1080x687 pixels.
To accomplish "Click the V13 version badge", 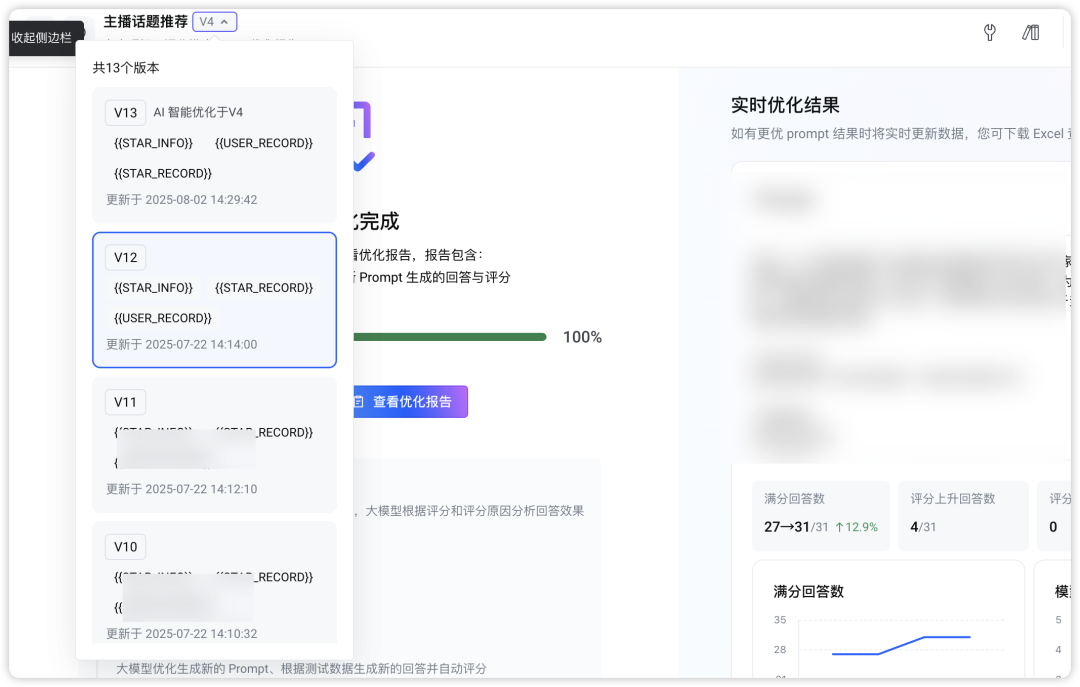I will point(126,113).
